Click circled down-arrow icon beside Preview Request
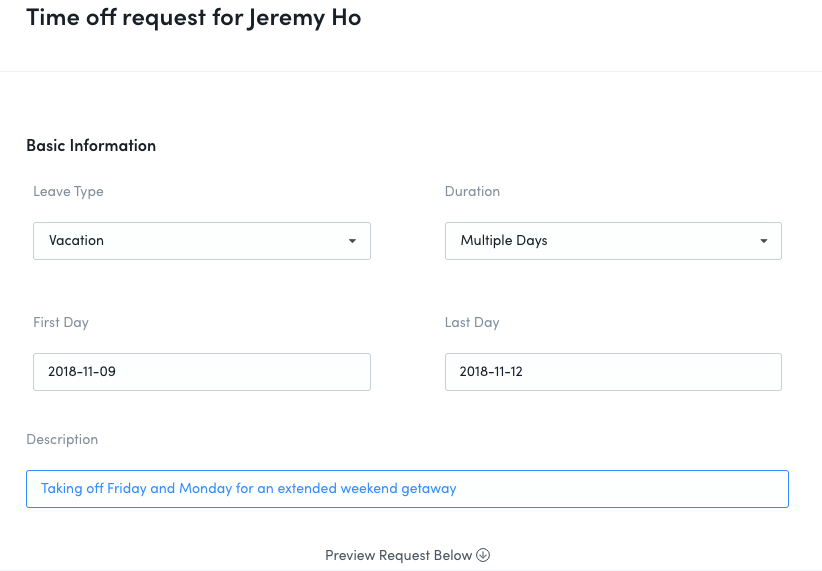This screenshot has height=571, width=822. tap(483, 555)
